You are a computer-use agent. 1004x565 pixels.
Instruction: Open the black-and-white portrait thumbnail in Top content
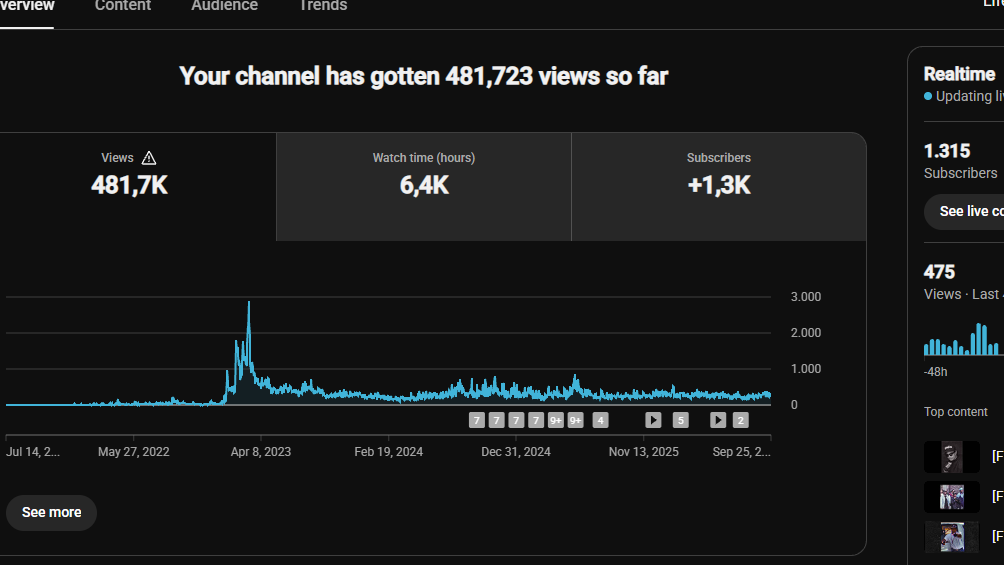point(951,457)
